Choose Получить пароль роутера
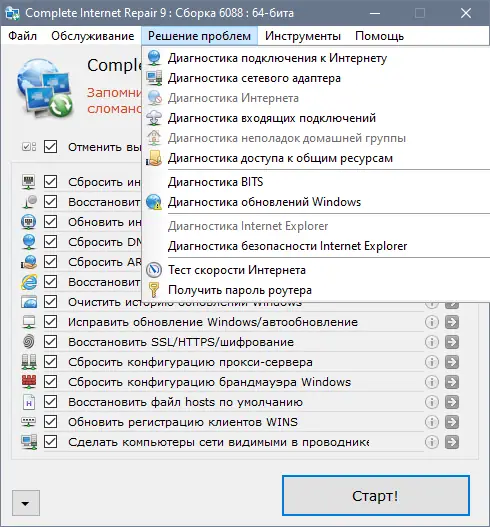This screenshot has width=490, height=527. (x=316, y=290)
